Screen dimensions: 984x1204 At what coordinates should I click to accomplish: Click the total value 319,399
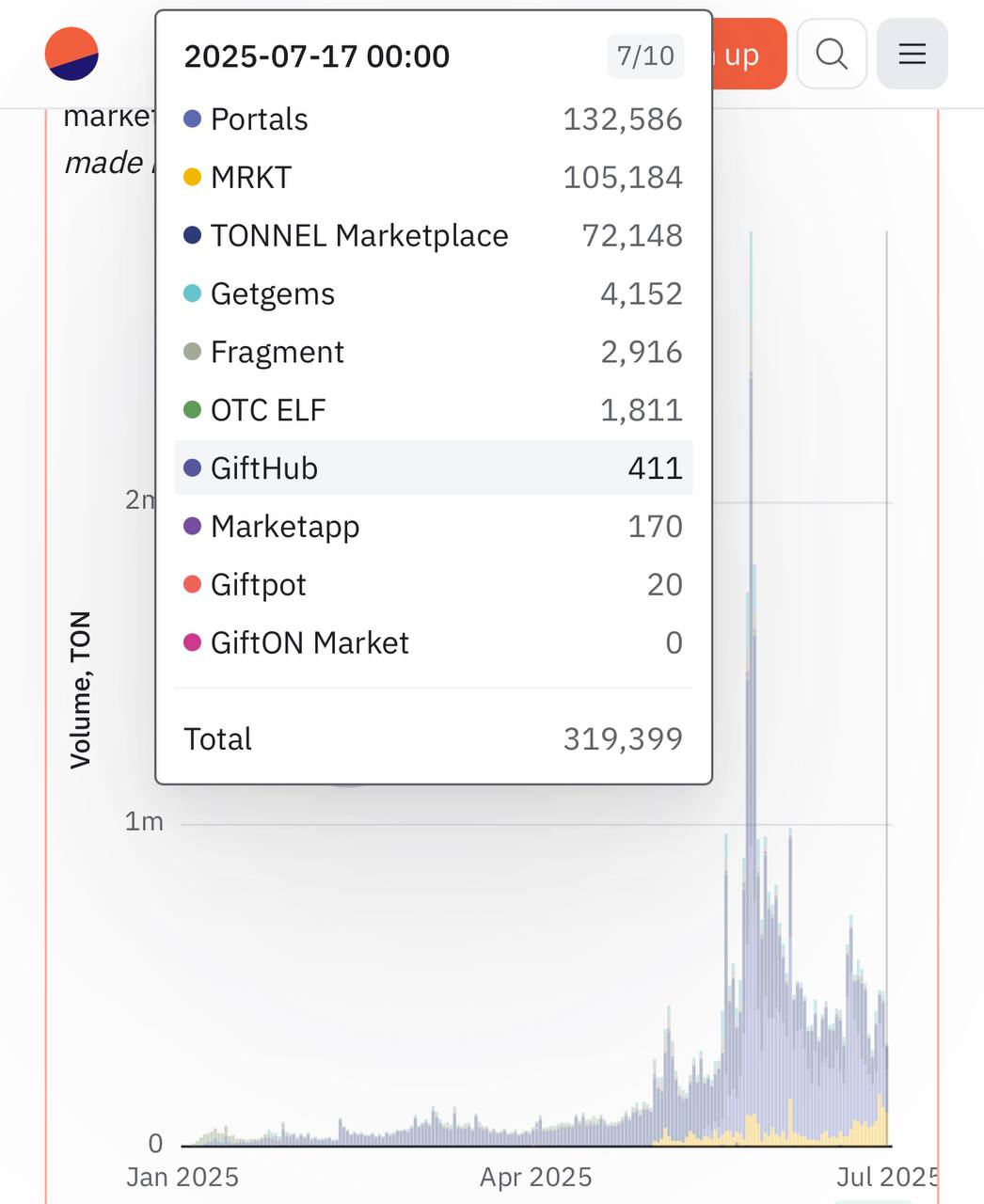(x=623, y=739)
